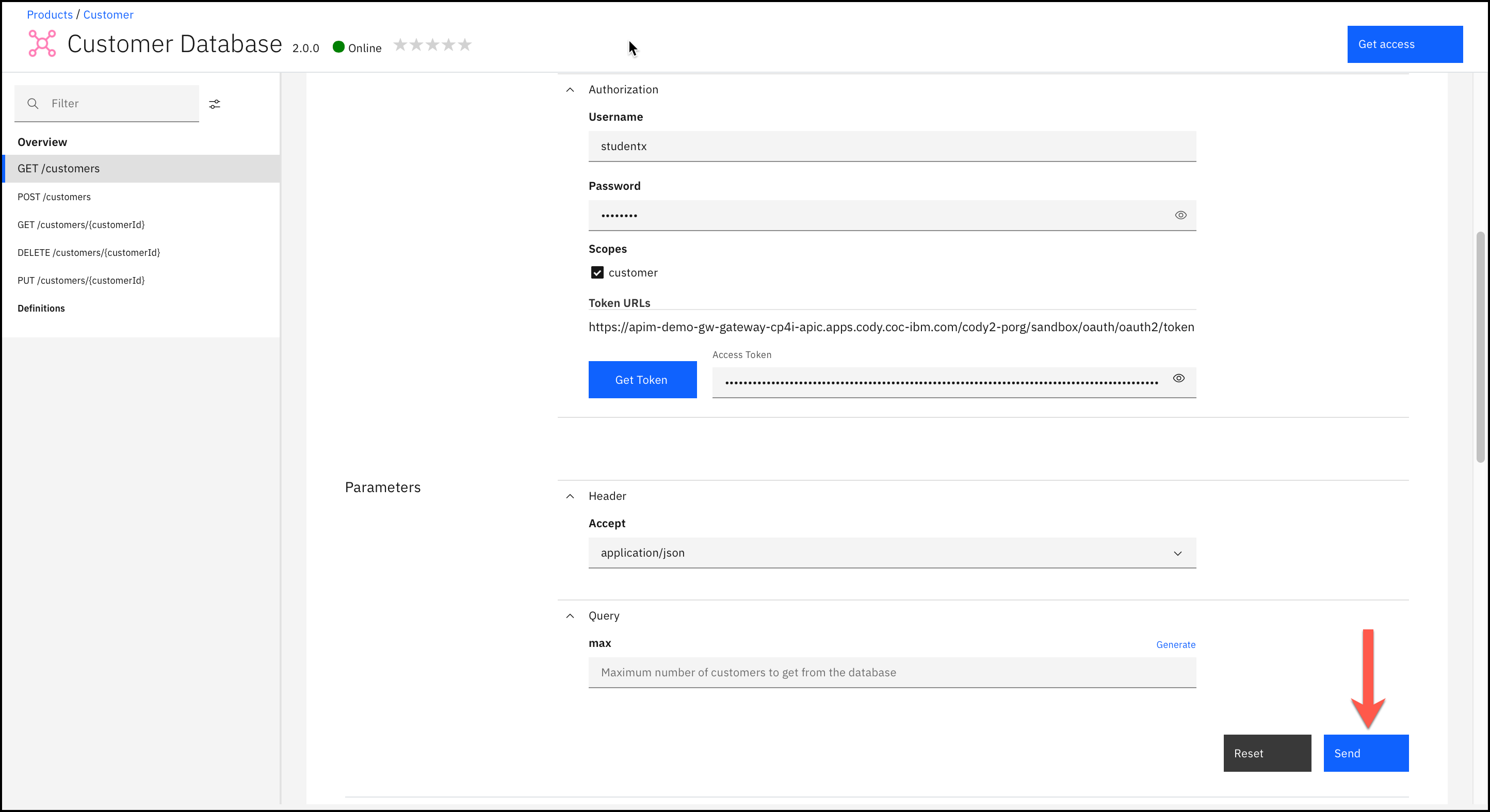The height and width of the screenshot is (812, 1490).
Task: Click the Get Token button
Action: coord(642,380)
